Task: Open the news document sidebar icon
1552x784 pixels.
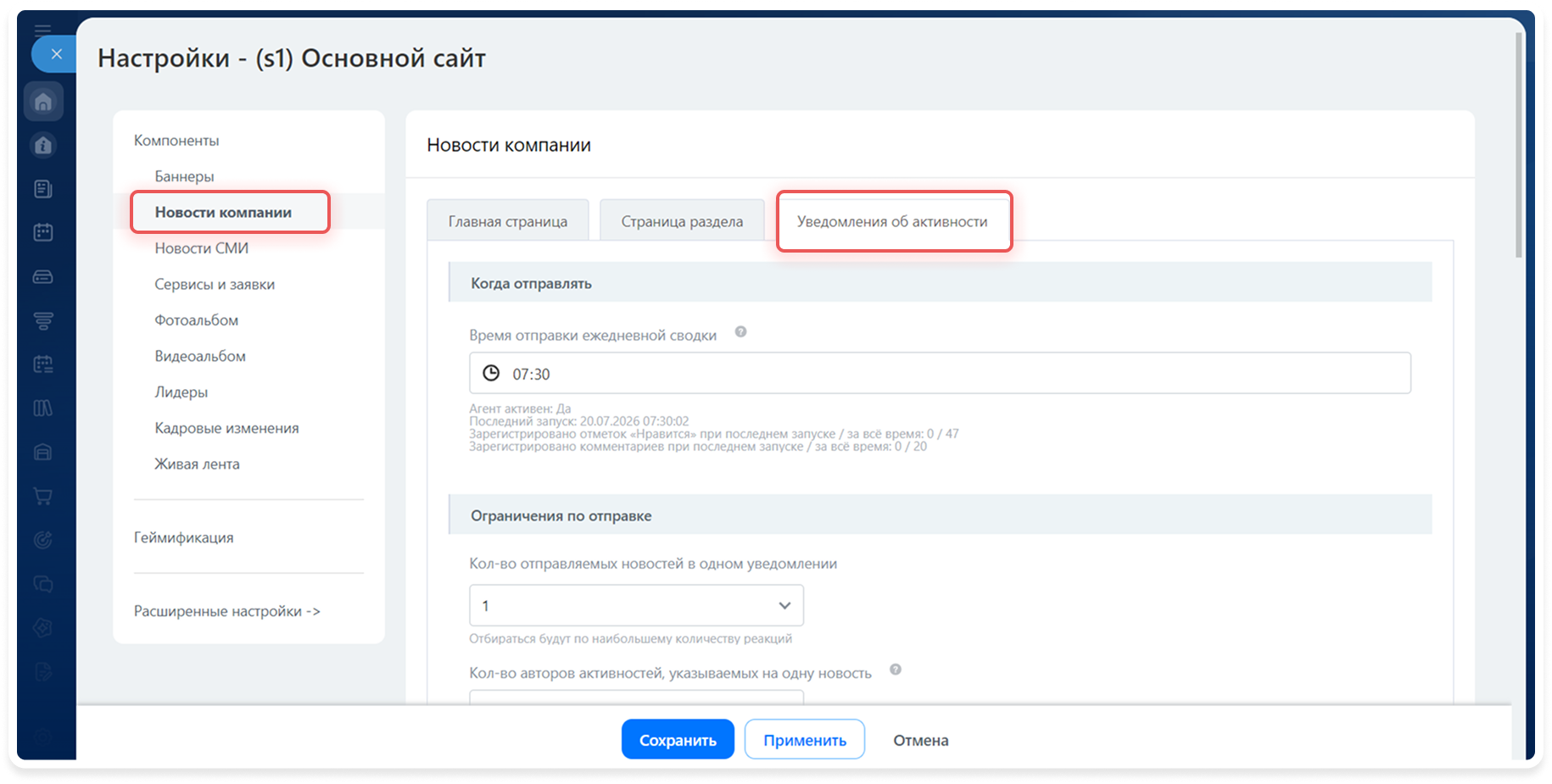Action: point(43,189)
